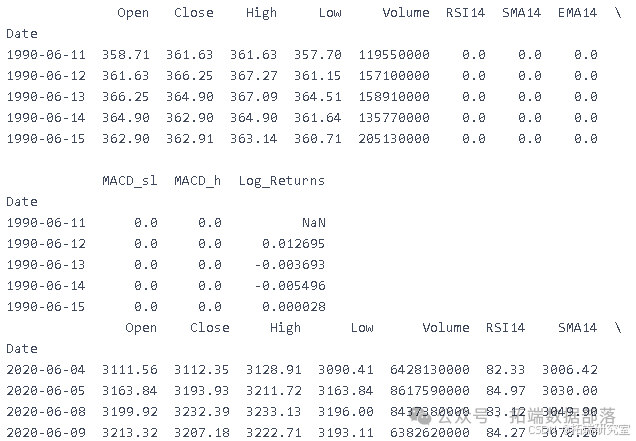This screenshot has height=441, width=636.
Task: Click volume value 157100000
Action: pyautogui.click(x=394, y=76)
